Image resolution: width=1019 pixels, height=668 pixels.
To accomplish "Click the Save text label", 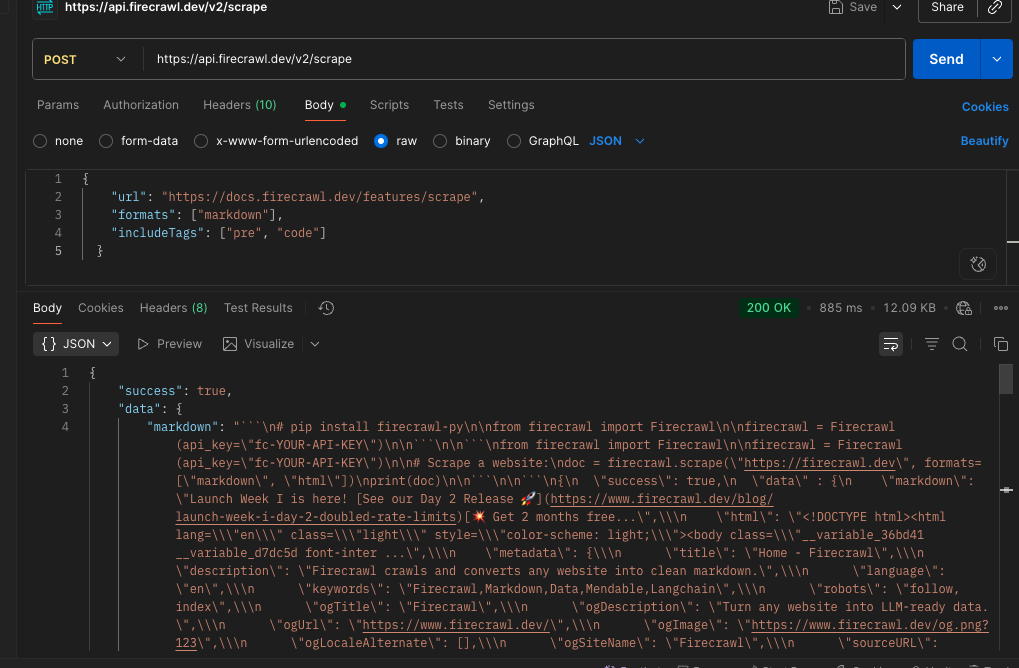I will 863,7.
